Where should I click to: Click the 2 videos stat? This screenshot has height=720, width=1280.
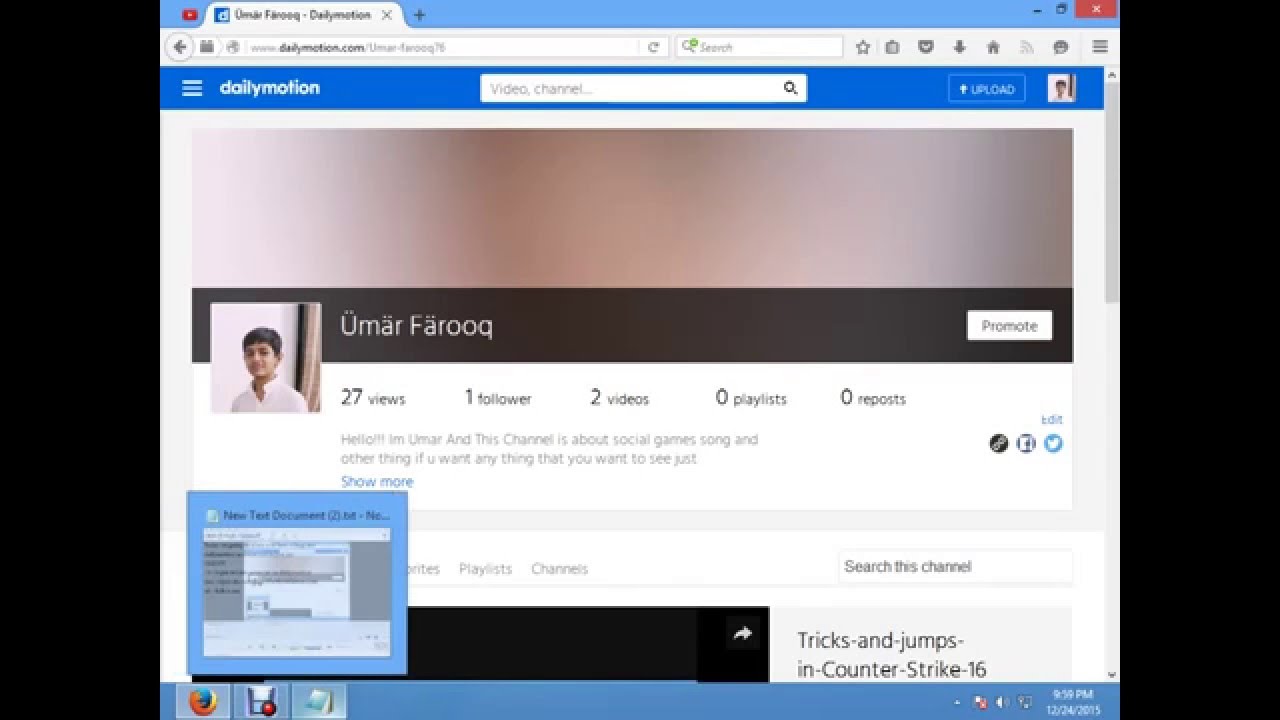(x=619, y=397)
